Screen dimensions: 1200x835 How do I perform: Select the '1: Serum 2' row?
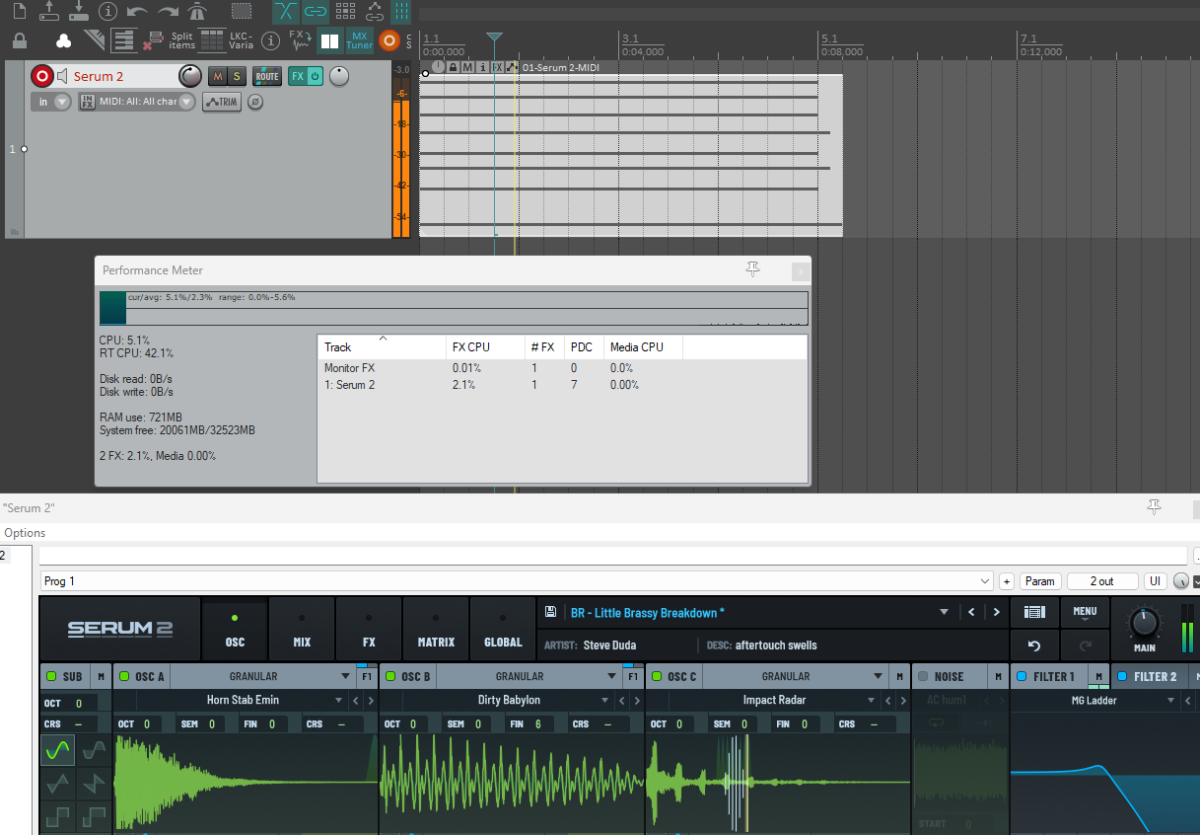pos(562,384)
